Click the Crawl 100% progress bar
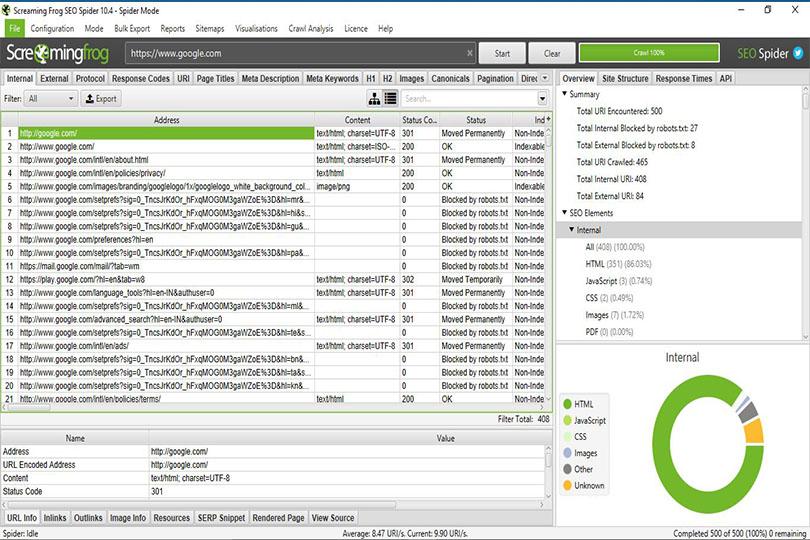The width and height of the screenshot is (810, 540). (649, 53)
